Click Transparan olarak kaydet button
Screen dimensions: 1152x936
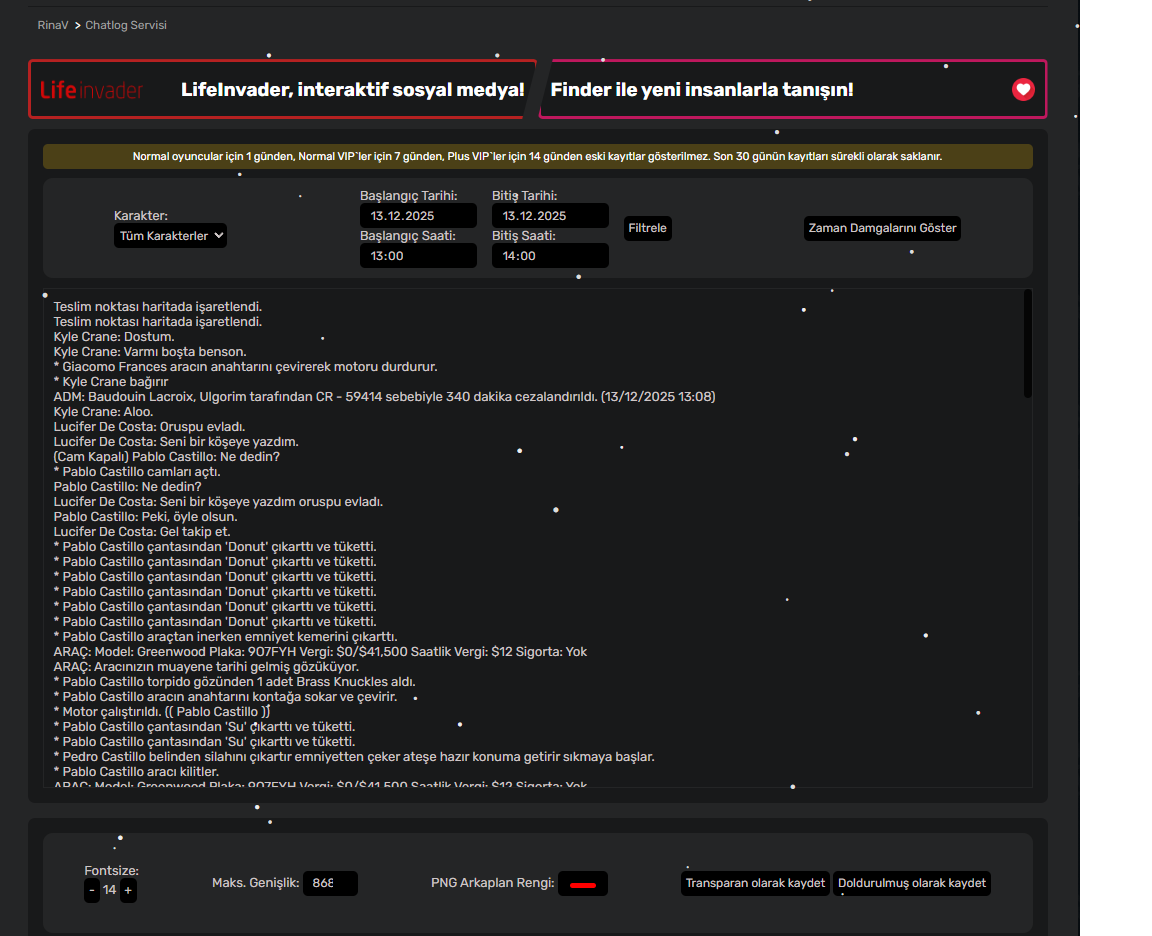(755, 883)
